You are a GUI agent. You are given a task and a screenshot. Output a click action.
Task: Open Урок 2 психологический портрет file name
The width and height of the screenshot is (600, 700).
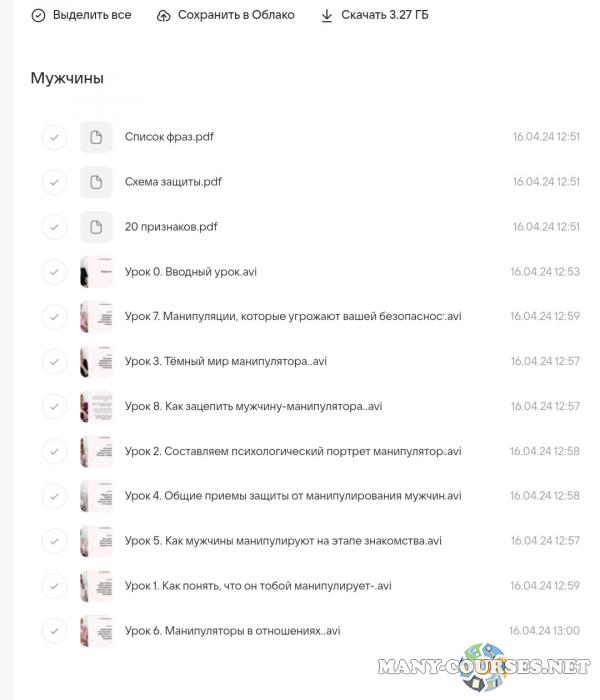pos(292,452)
